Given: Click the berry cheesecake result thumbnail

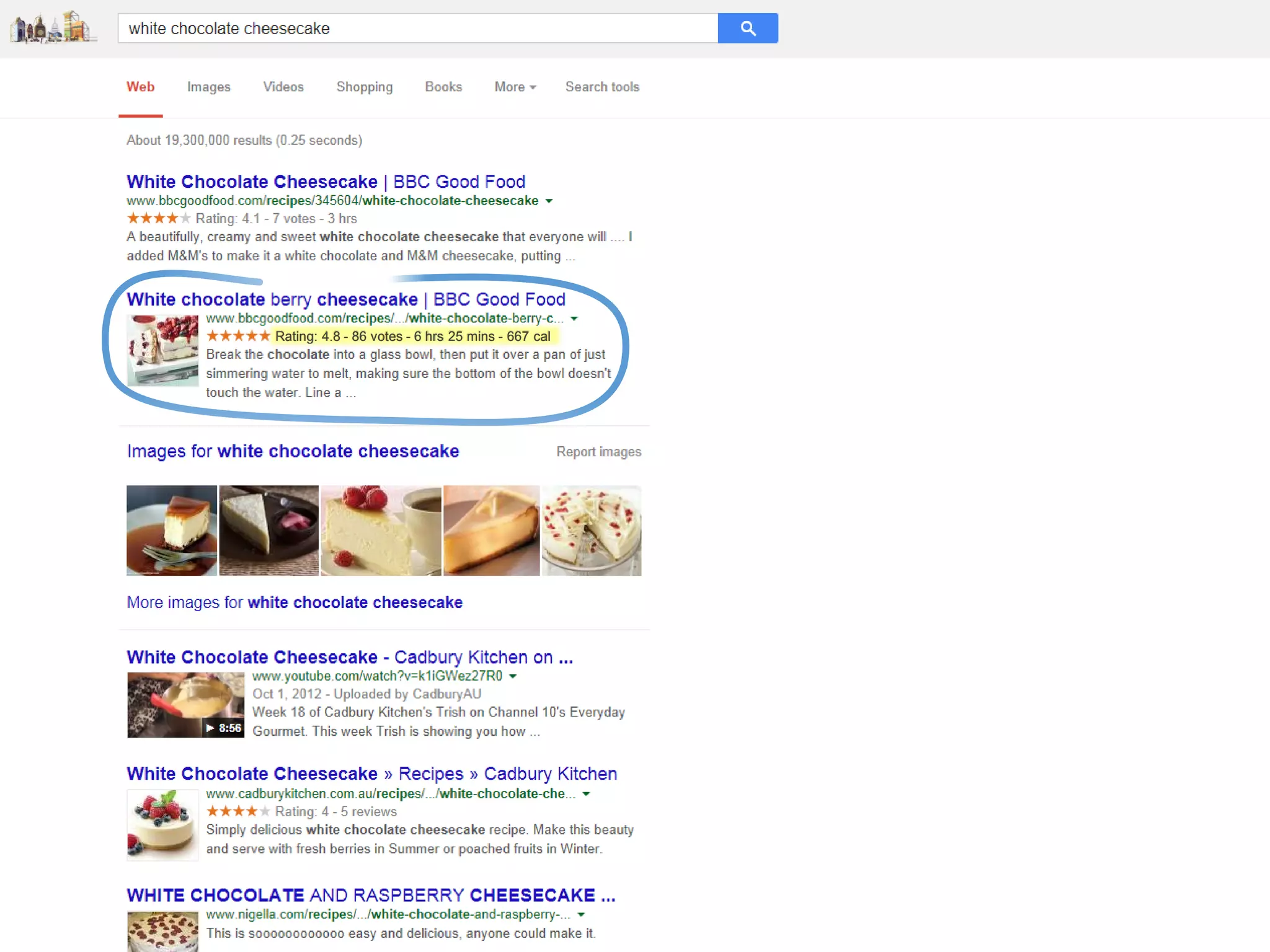Looking at the screenshot, I should tap(162, 351).
